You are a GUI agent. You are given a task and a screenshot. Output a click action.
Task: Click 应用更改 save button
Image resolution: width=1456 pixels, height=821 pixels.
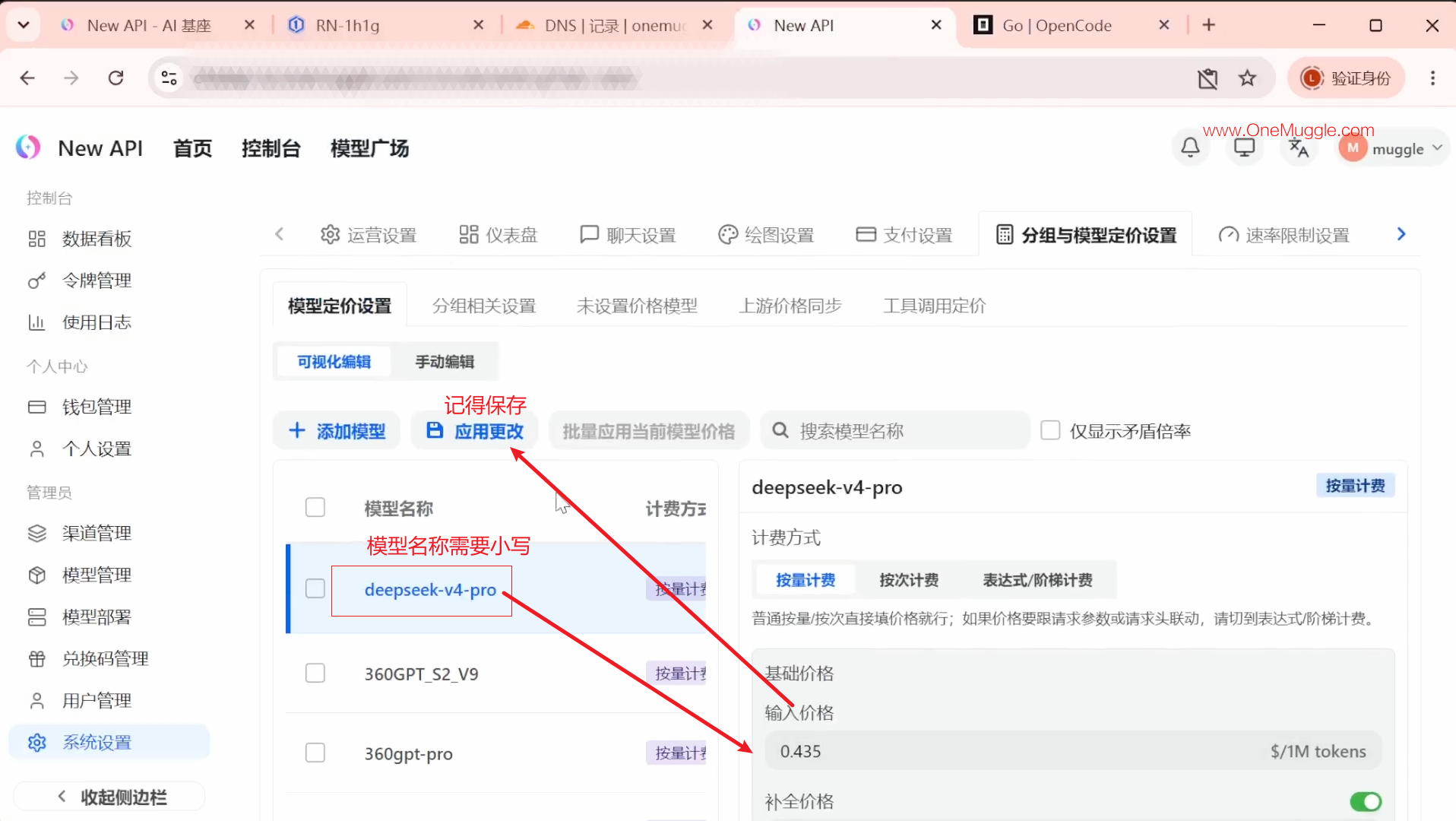(x=475, y=431)
